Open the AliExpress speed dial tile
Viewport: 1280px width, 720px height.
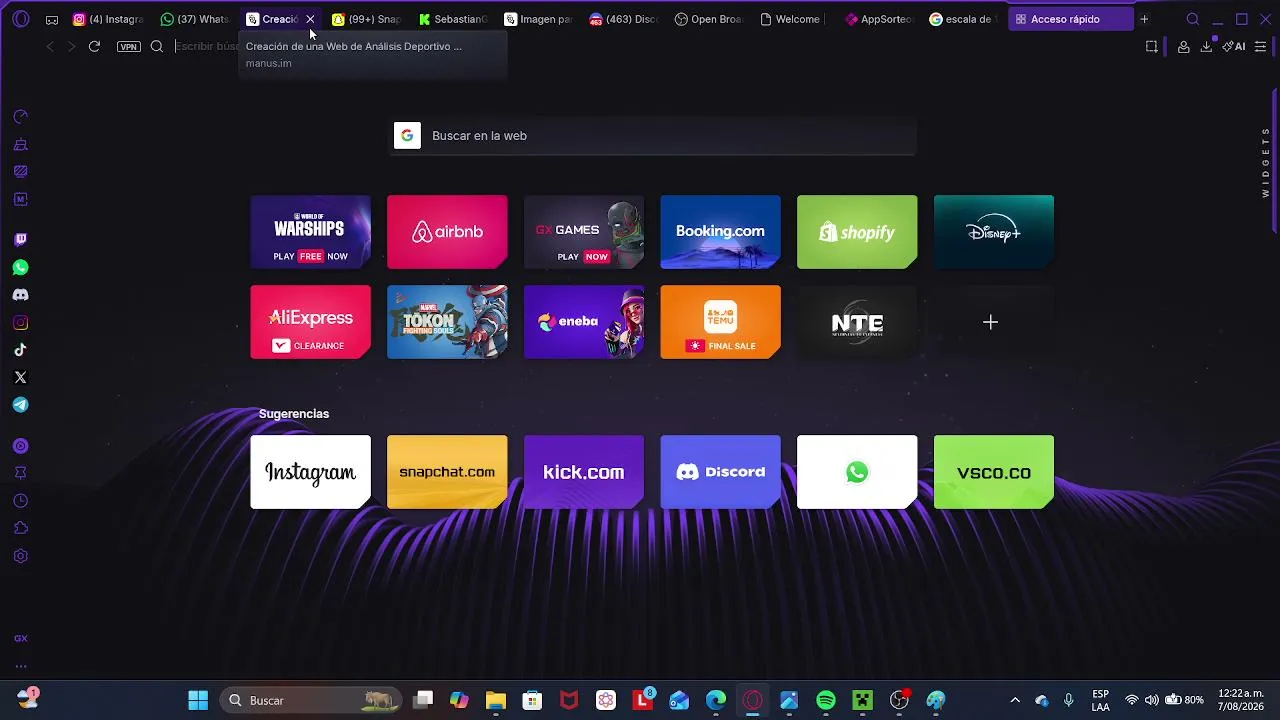point(310,322)
